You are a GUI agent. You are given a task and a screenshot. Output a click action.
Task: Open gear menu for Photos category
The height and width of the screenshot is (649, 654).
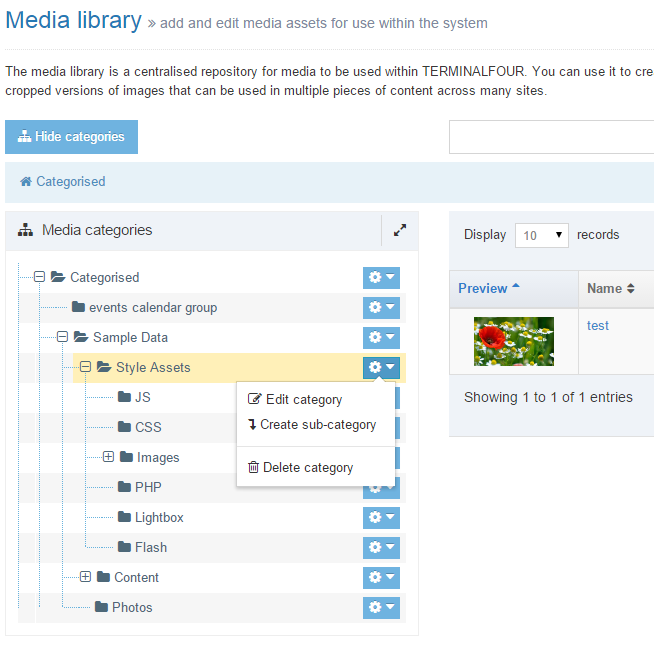coord(381,607)
